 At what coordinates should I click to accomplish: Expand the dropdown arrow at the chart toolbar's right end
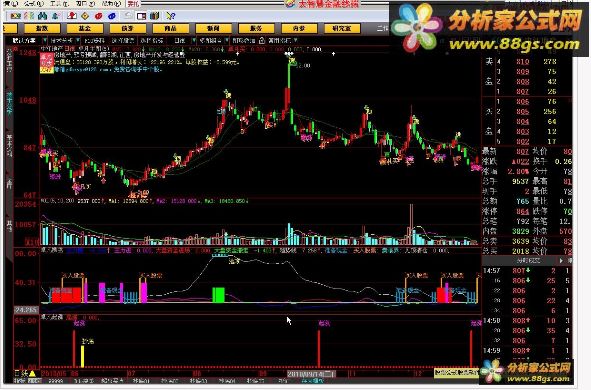coord(295,40)
